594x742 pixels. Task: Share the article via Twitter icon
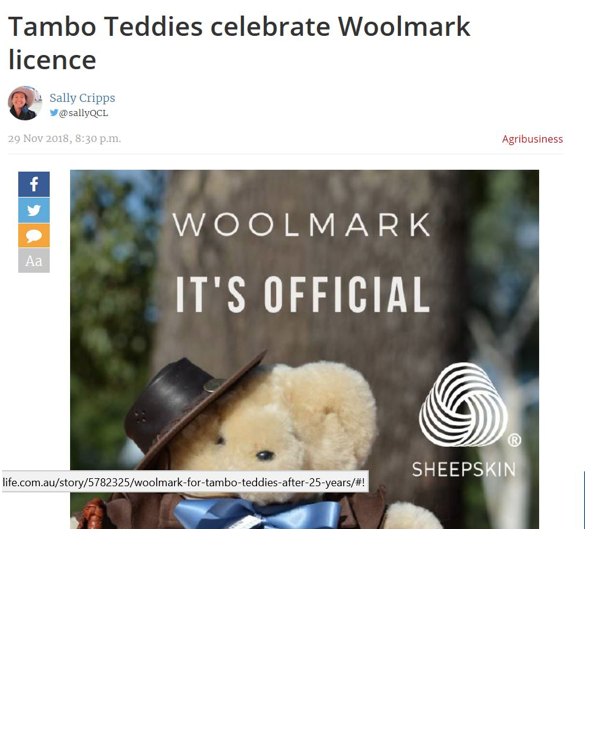pos(34,210)
